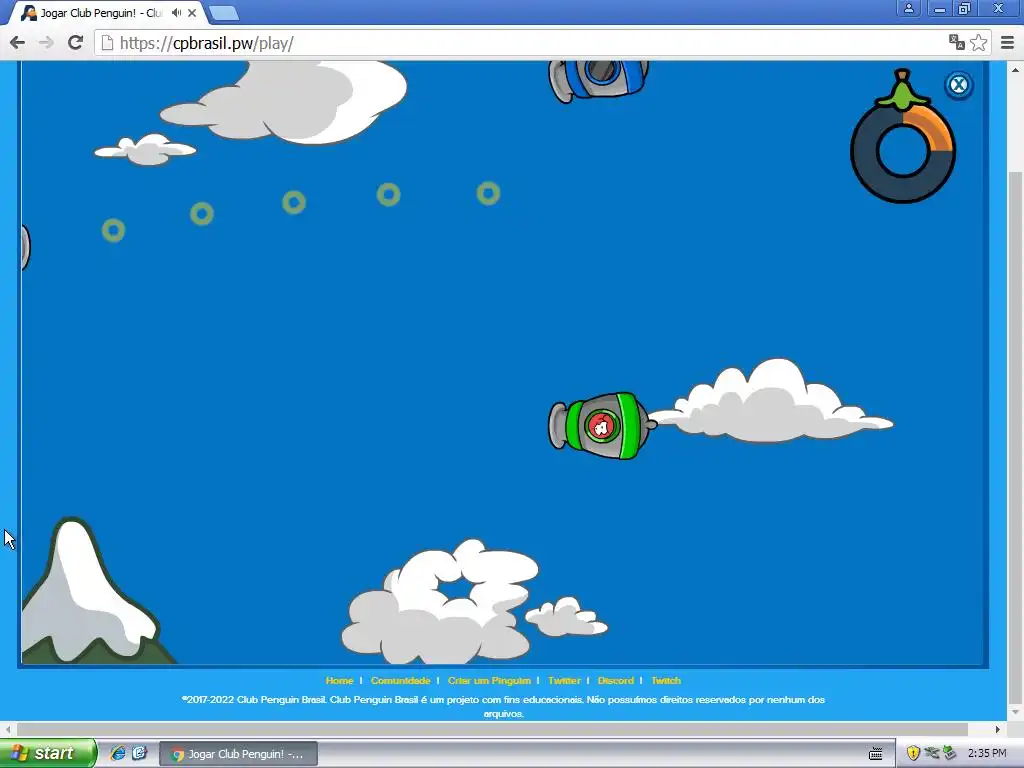Click the second quick launch icon
The image size is (1024, 768).
tap(139, 753)
